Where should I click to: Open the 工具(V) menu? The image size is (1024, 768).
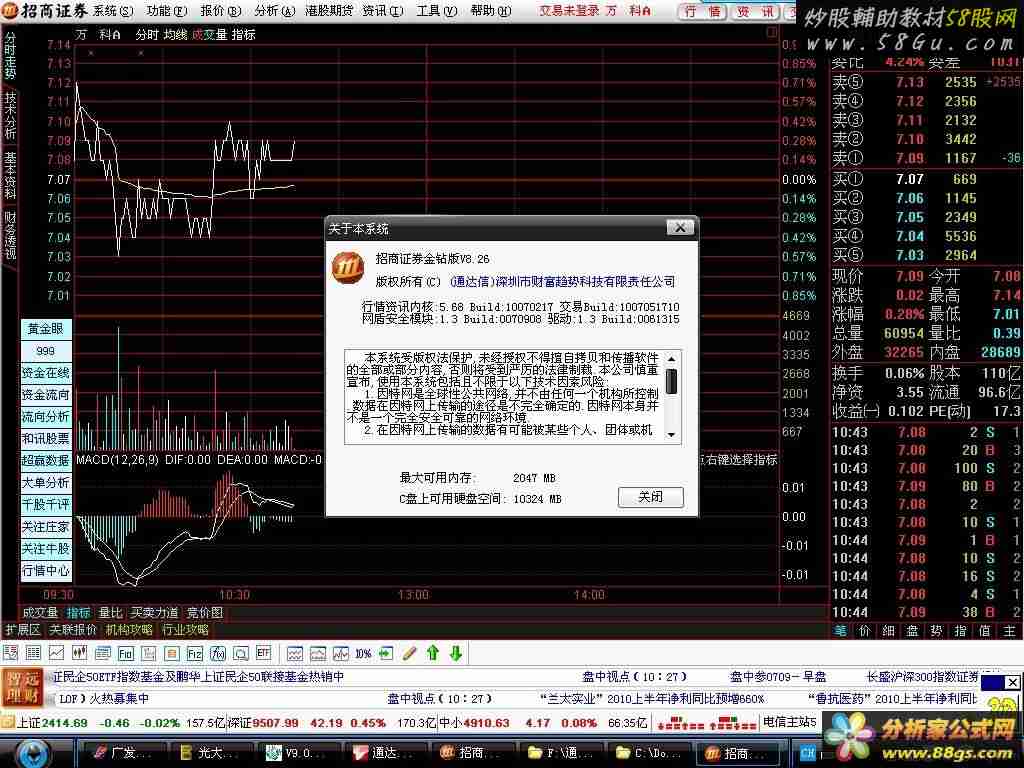pos(437,11)
